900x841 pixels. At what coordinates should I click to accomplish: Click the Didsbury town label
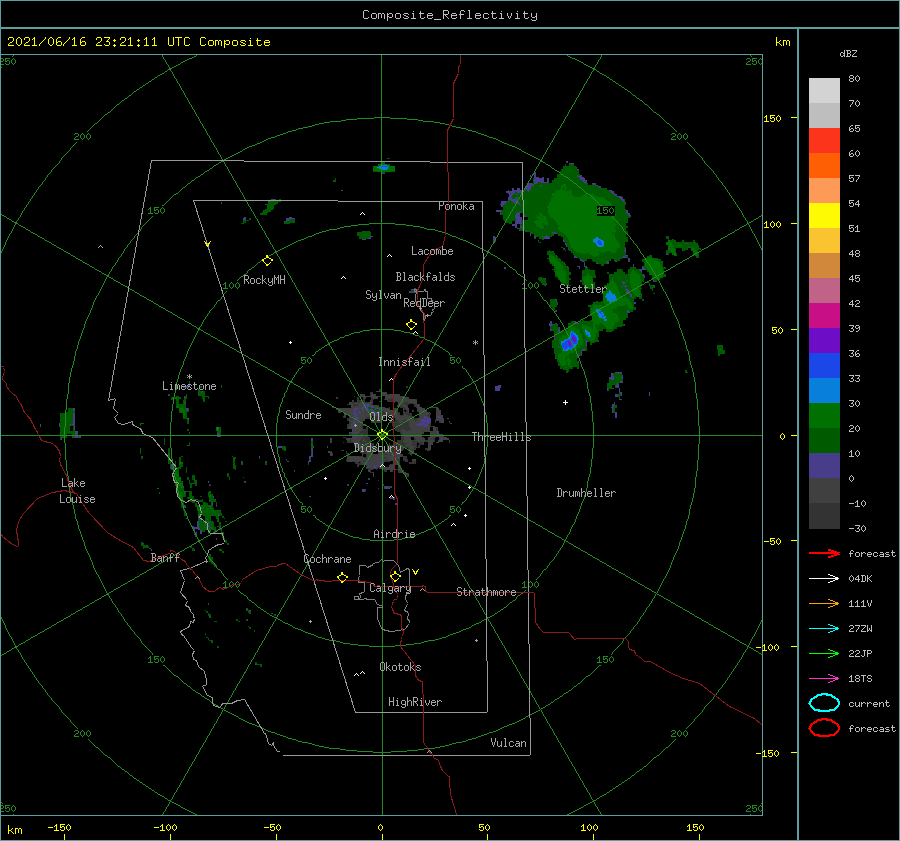(x=378, y=448)
